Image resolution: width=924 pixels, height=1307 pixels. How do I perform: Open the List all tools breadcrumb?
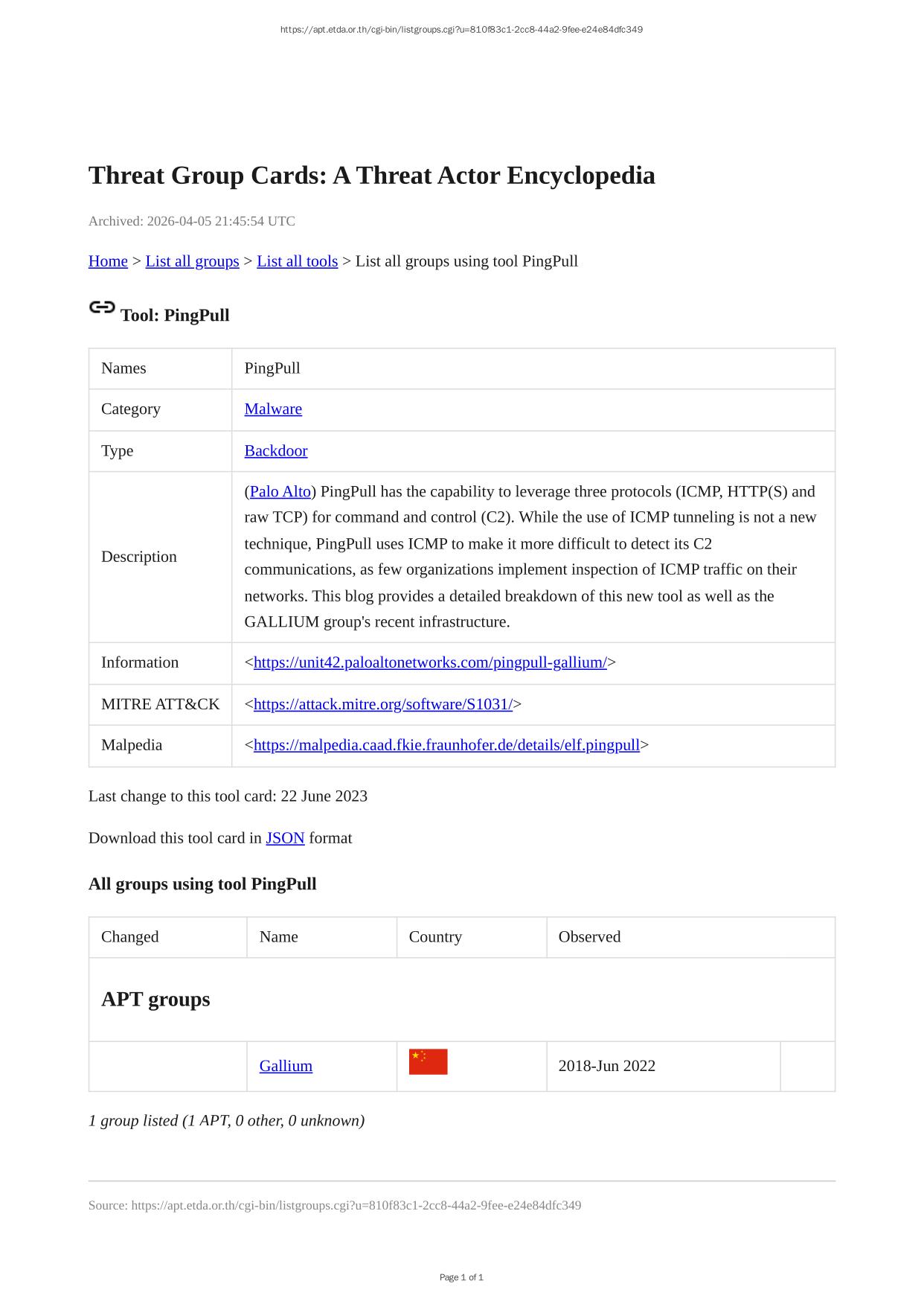(x=297, y=261)
